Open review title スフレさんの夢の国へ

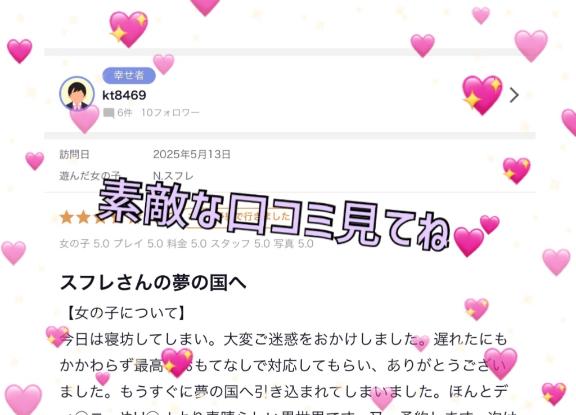(x=153, y=283)
